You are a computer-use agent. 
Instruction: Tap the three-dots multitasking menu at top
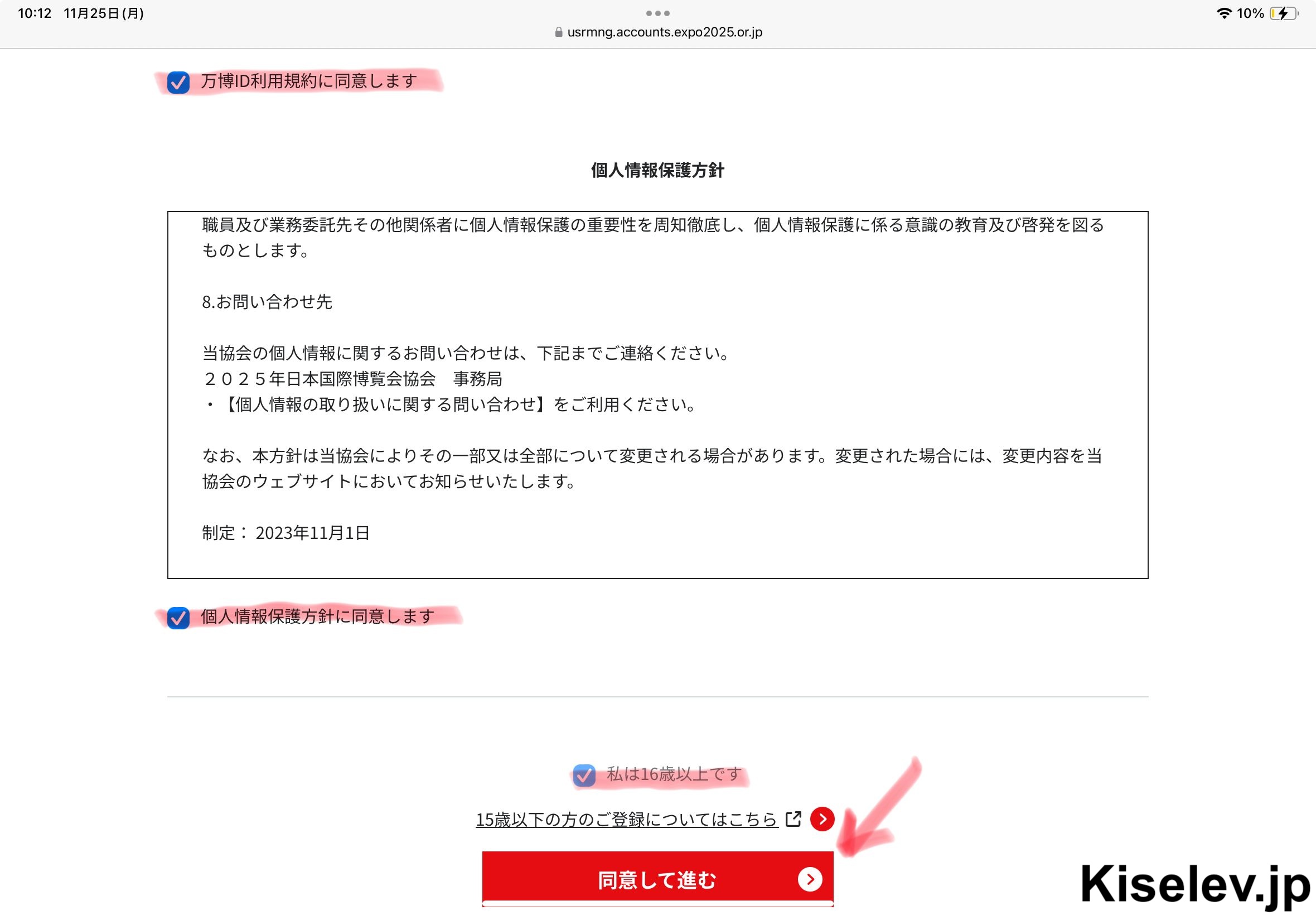coord(657,13)
